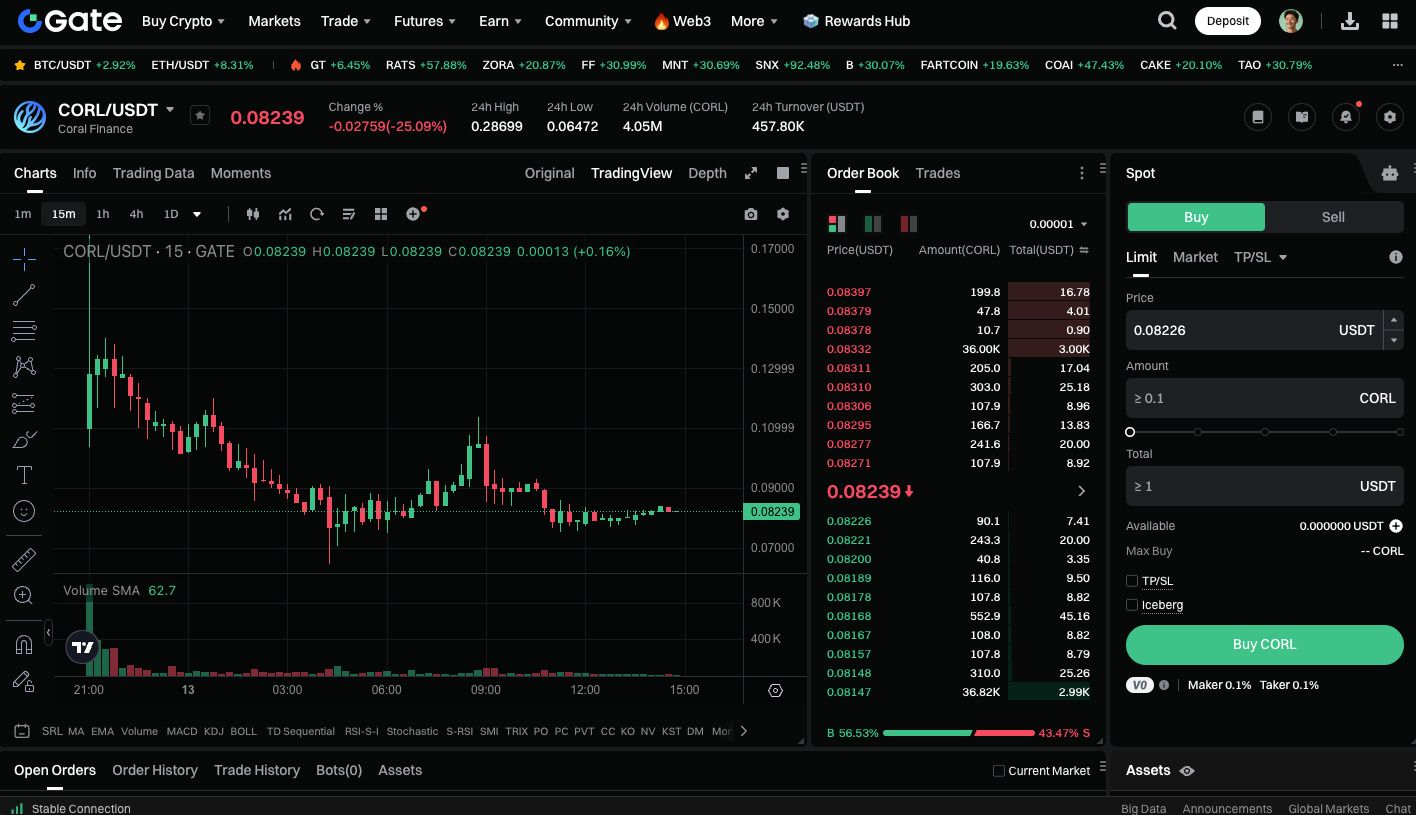Check the Current Market filter box

click(x=998, y=771)
